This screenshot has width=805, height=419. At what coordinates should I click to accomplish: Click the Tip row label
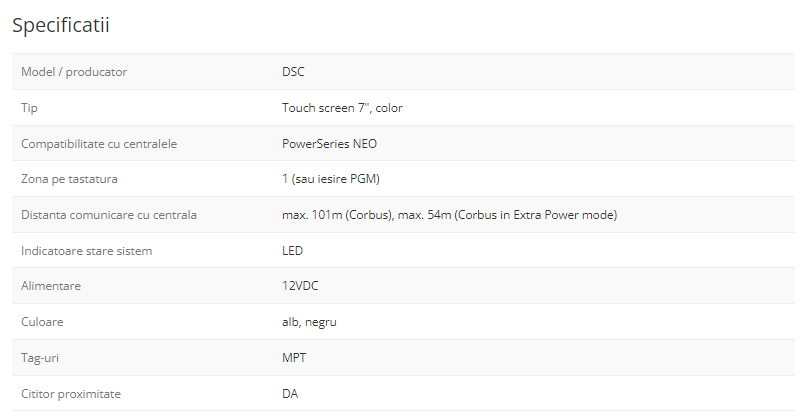point(30,108)
